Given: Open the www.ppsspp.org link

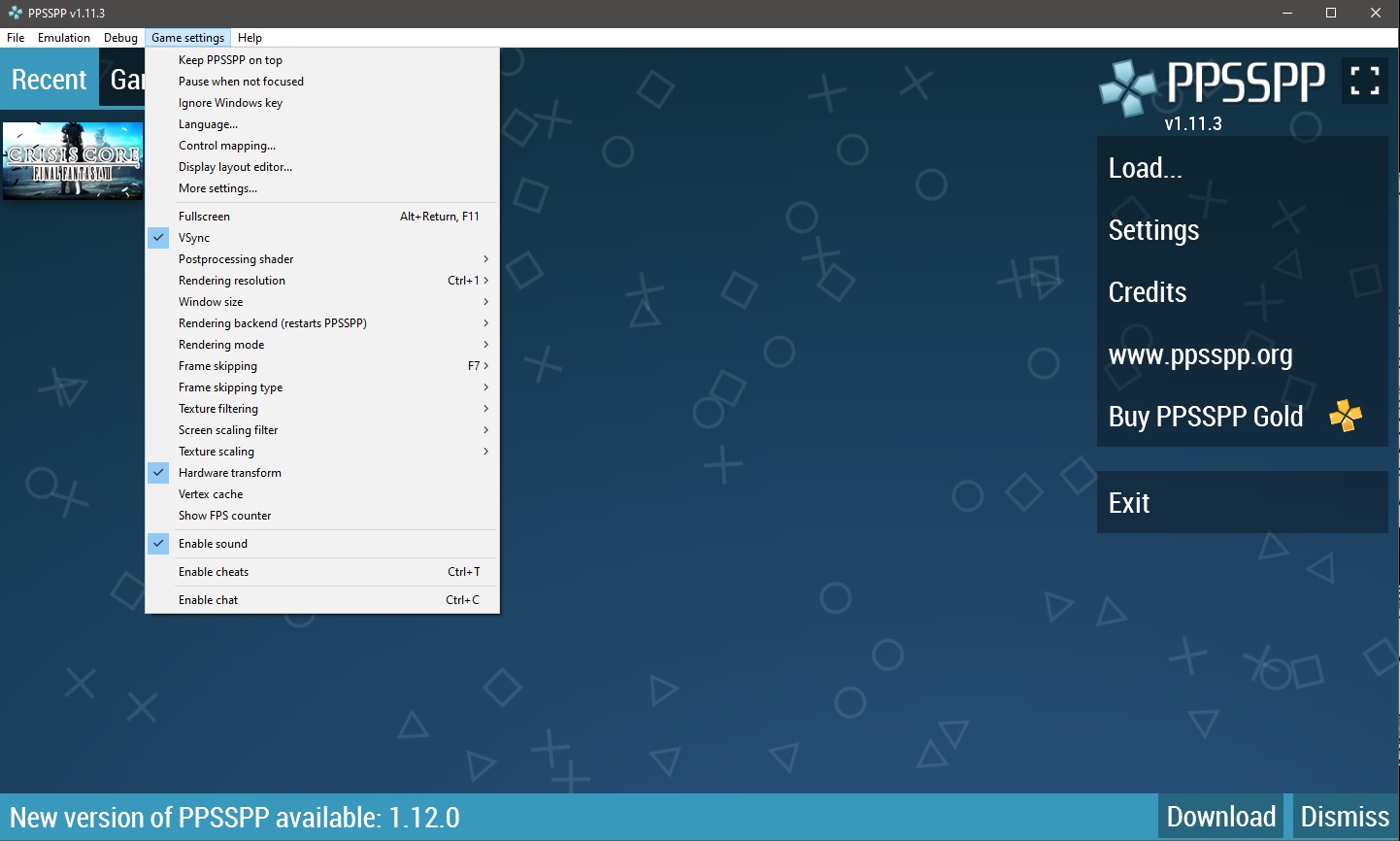Looking at the screenshot, I should (1200, 355).
